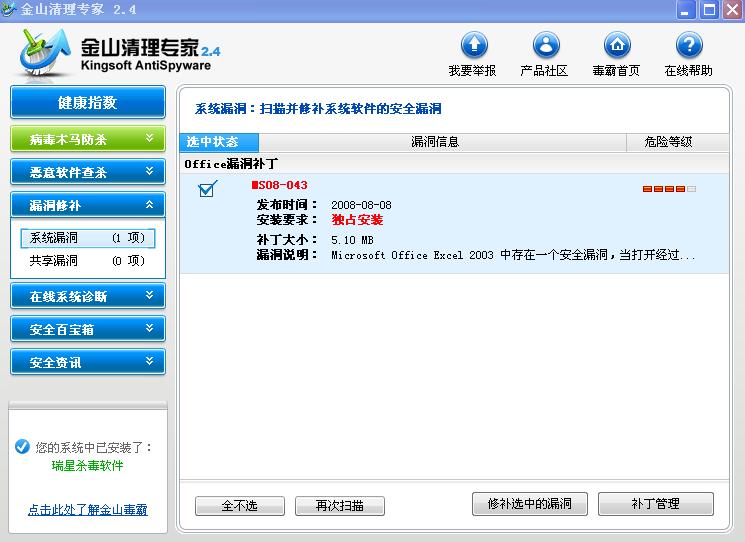The image size is (745, 542).
Task: Uncheck the MS08-043 patch checkbox
Action: 207,189
